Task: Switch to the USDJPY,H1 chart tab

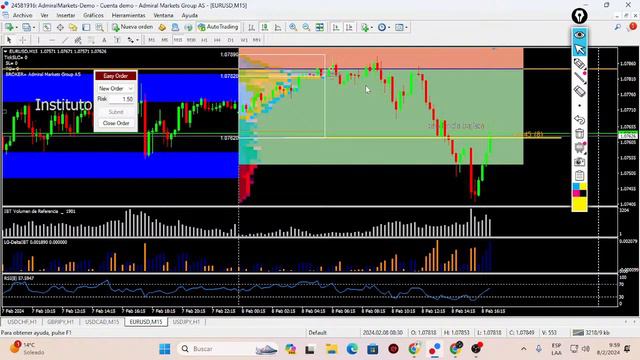Action: (186, 322)
